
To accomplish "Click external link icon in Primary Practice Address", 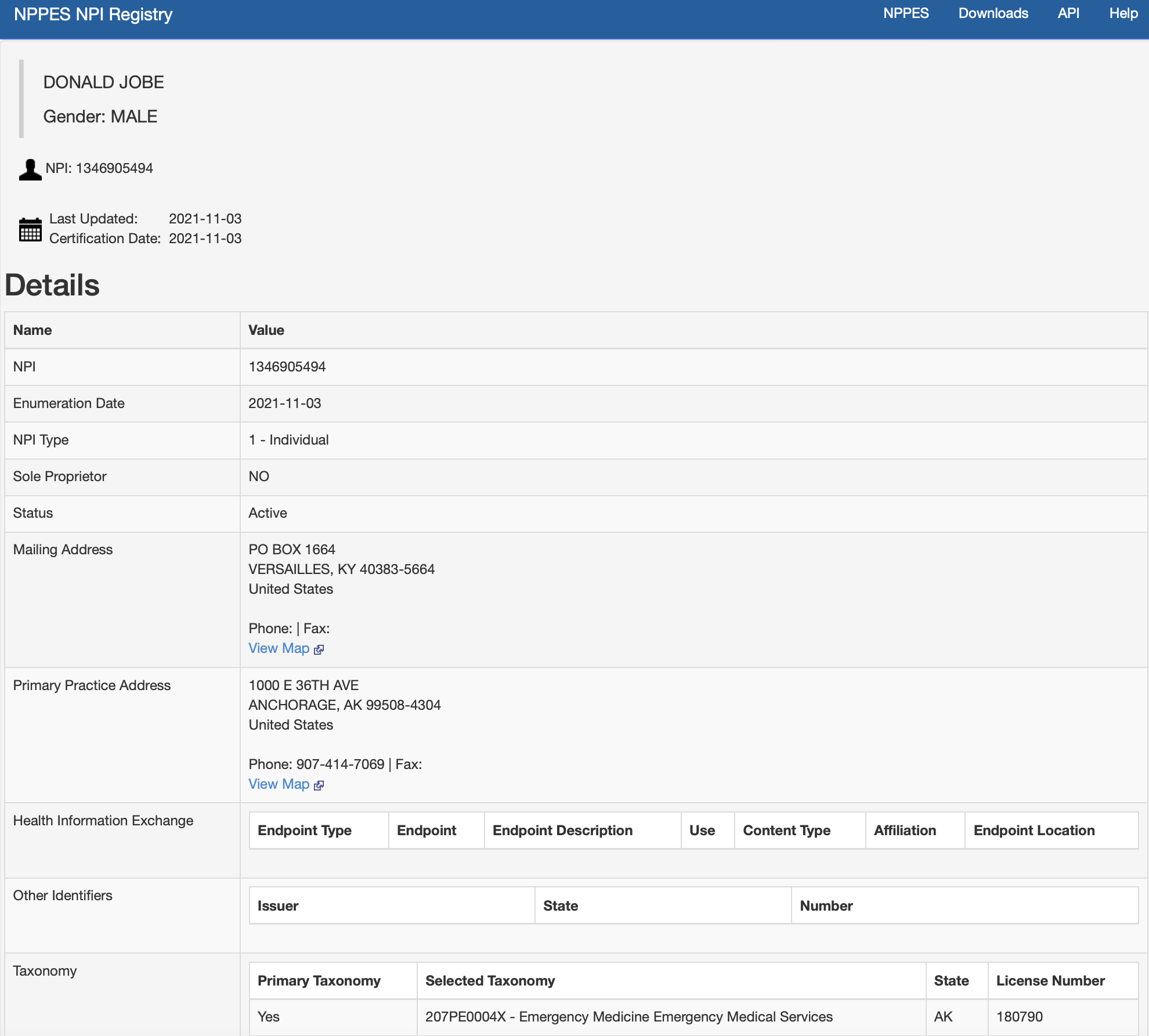I will point(319,785).
